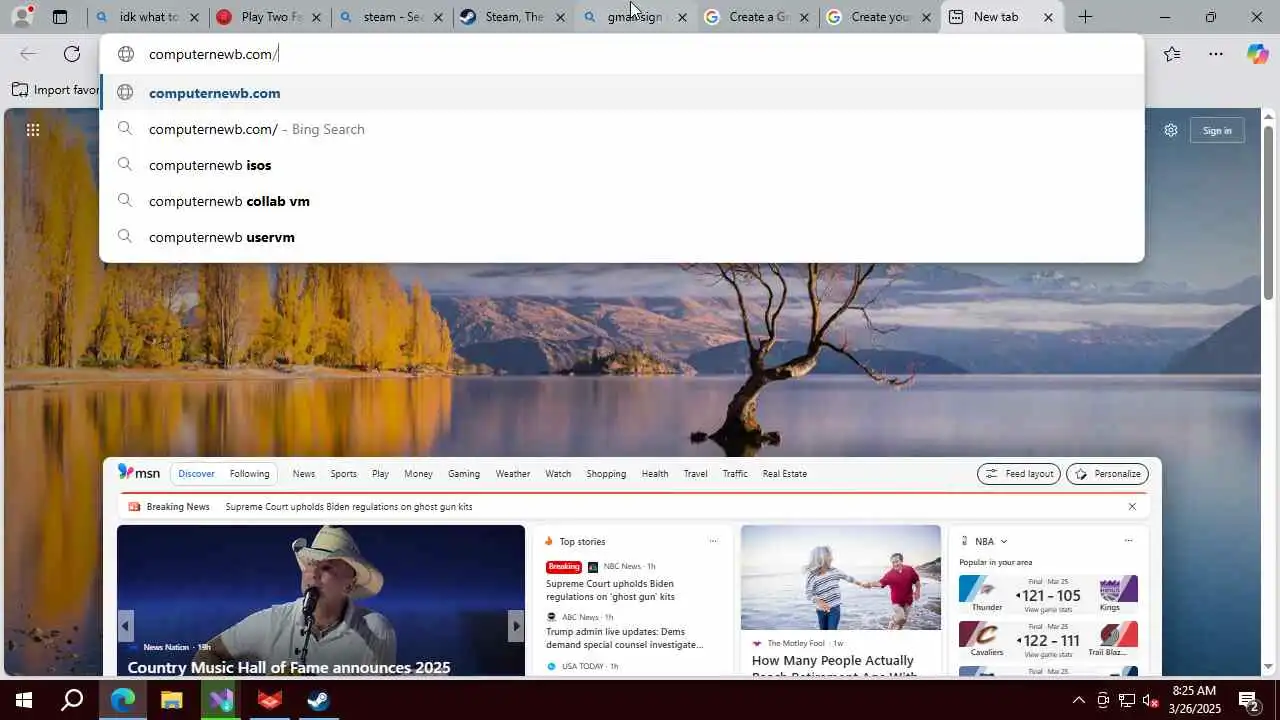Select the Following feed tab
The height and width of the screenshot is (720, 1280).
click(x=249, y=474)
